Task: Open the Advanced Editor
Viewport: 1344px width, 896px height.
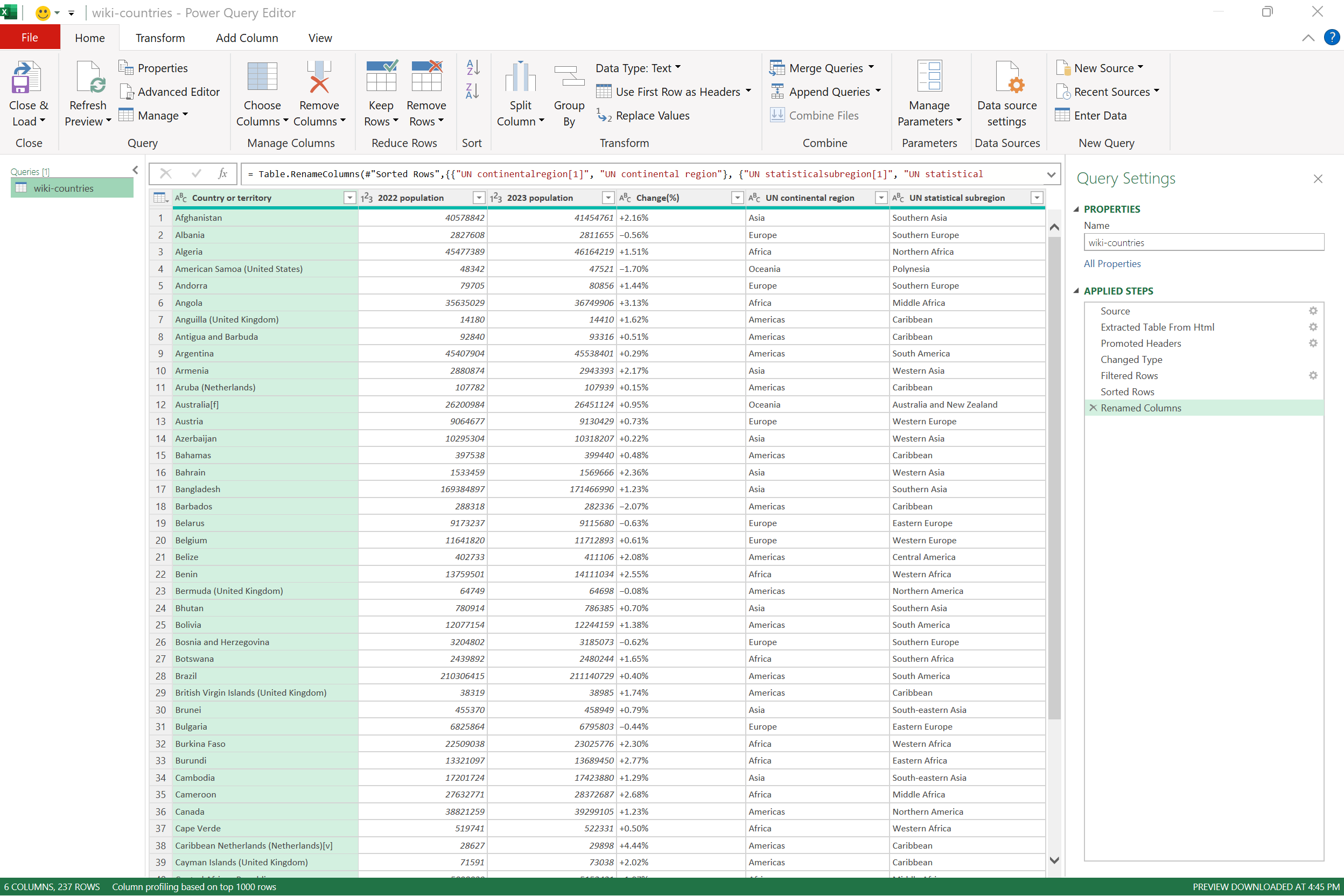Action: click(170, 92)
